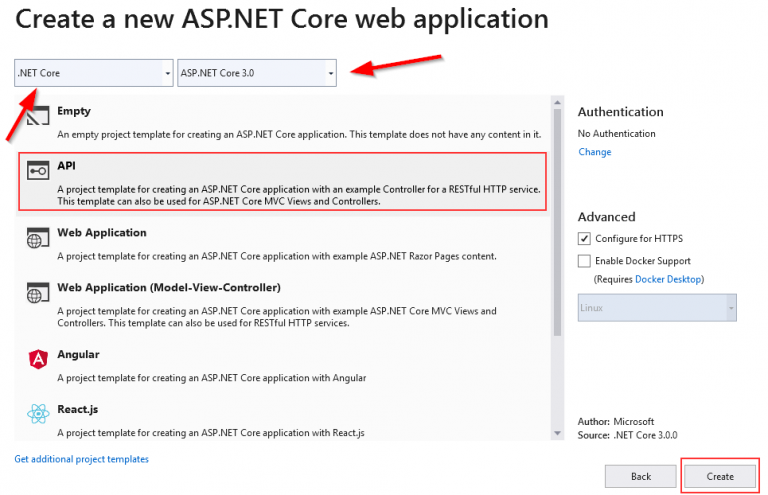
Task: Select the React.js atom icon
Action: (38, 414)
